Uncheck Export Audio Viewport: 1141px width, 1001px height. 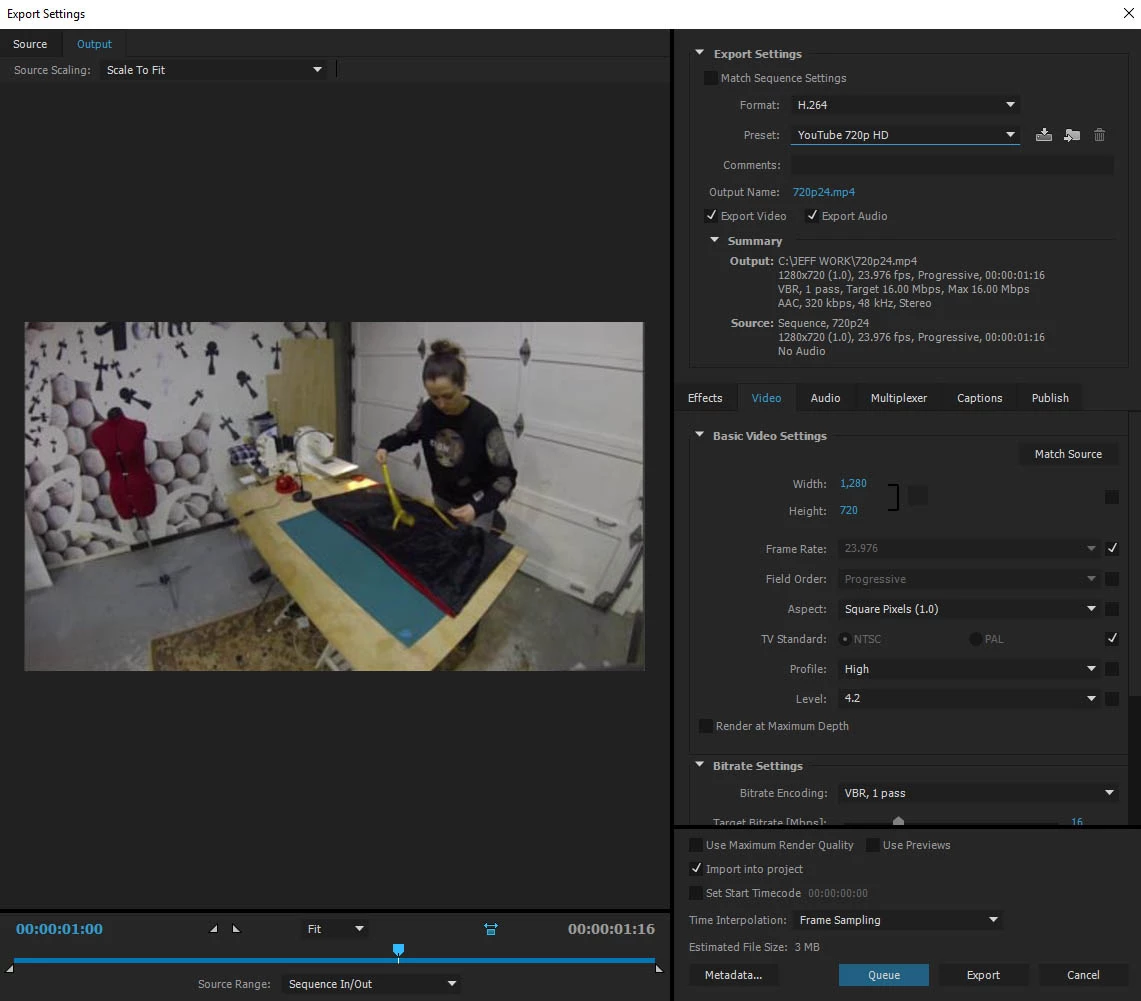(812, 215)
